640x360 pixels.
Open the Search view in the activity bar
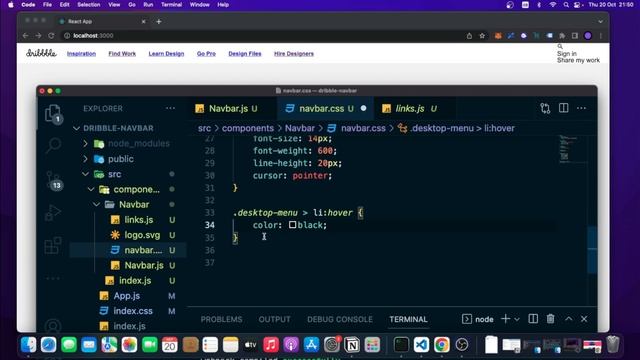[53, 145]
